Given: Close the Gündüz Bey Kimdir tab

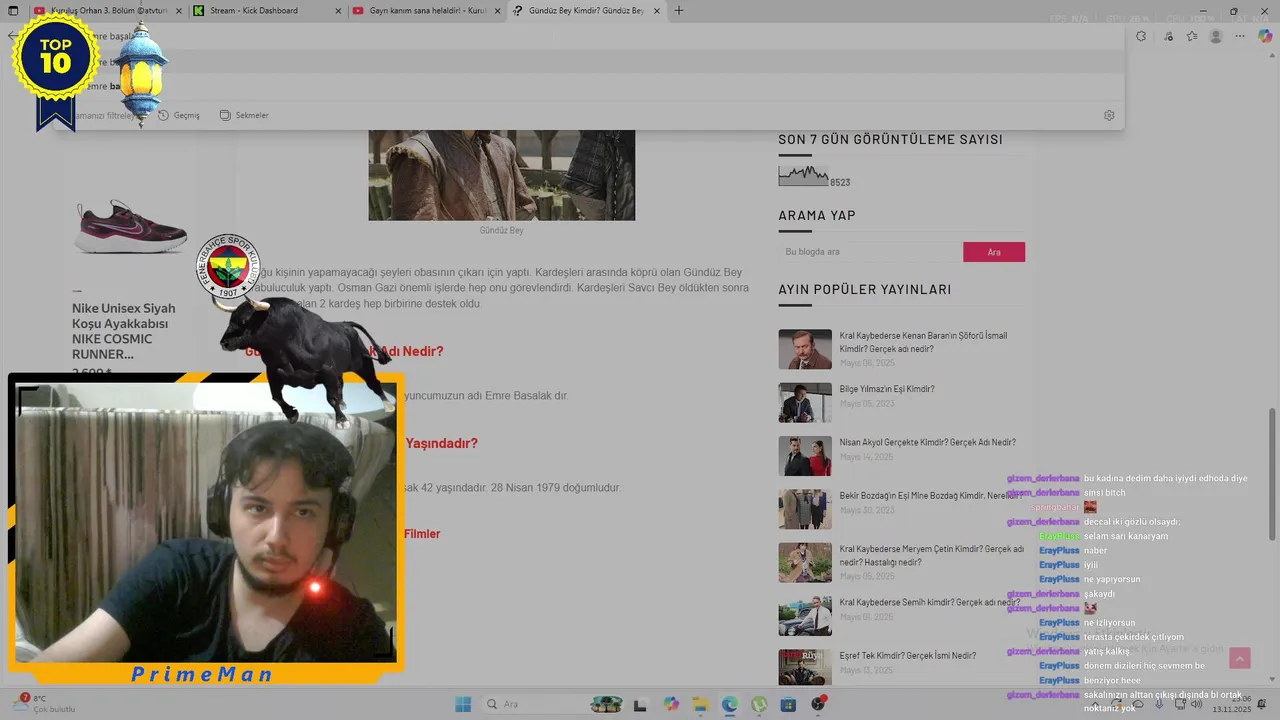Looking at the screenshot, I should (x=656, y=11).
